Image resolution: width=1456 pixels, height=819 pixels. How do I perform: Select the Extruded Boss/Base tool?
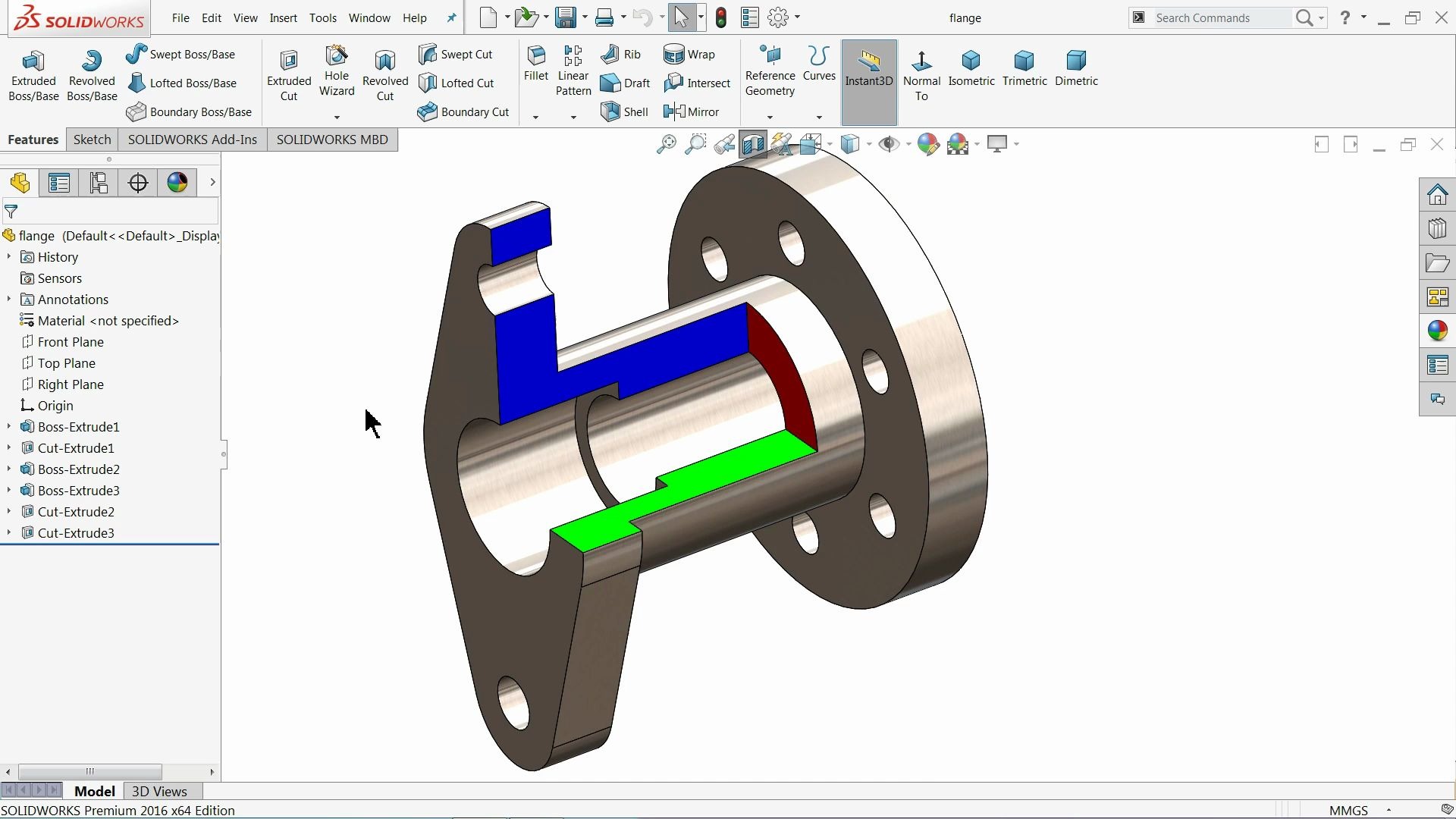33,72
